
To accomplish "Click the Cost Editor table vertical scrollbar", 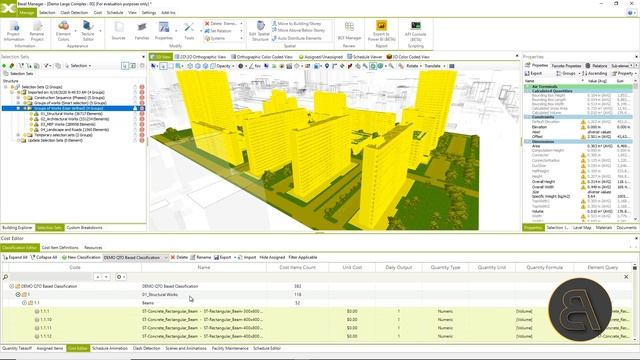I will point(635,302).
